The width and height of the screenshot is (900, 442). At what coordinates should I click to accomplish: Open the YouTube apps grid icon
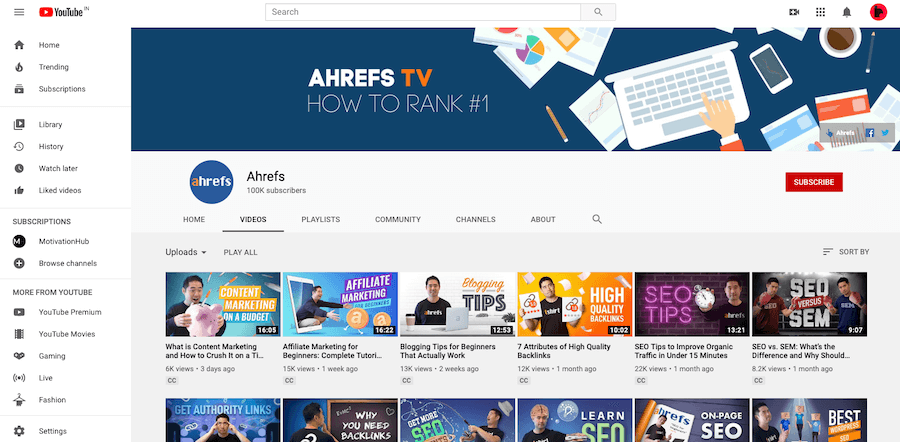click(821, 11)
